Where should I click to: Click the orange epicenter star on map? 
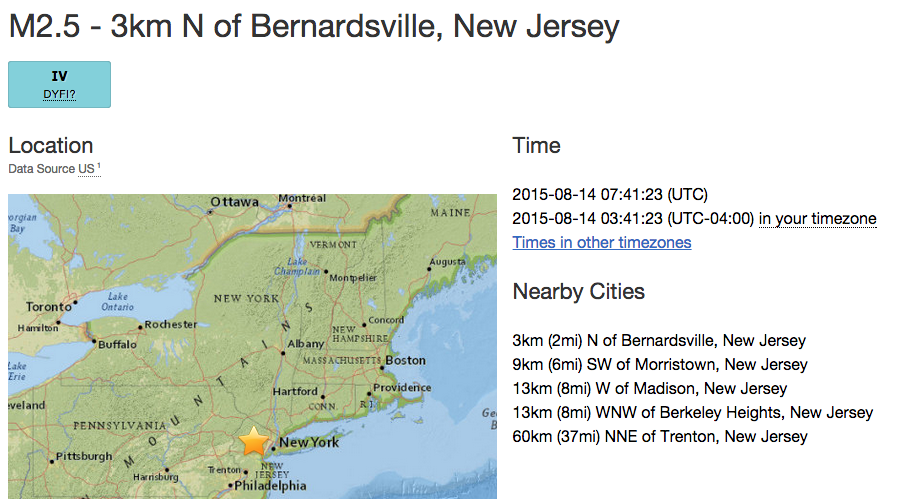pos(256,440)
